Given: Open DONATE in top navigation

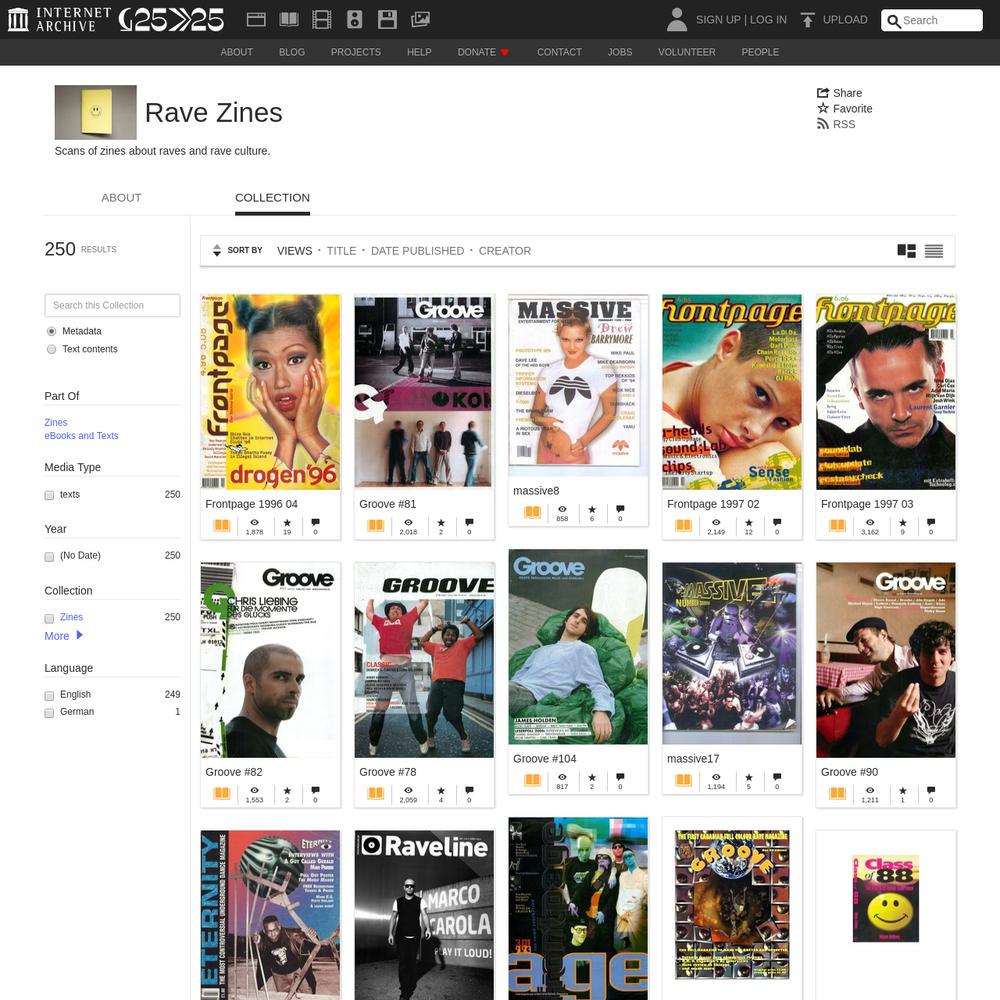Looking at the screenshot, I should 483,52.
